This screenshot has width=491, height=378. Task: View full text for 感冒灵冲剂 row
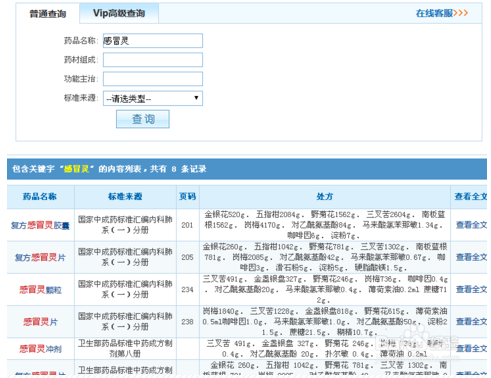point(471,348)
